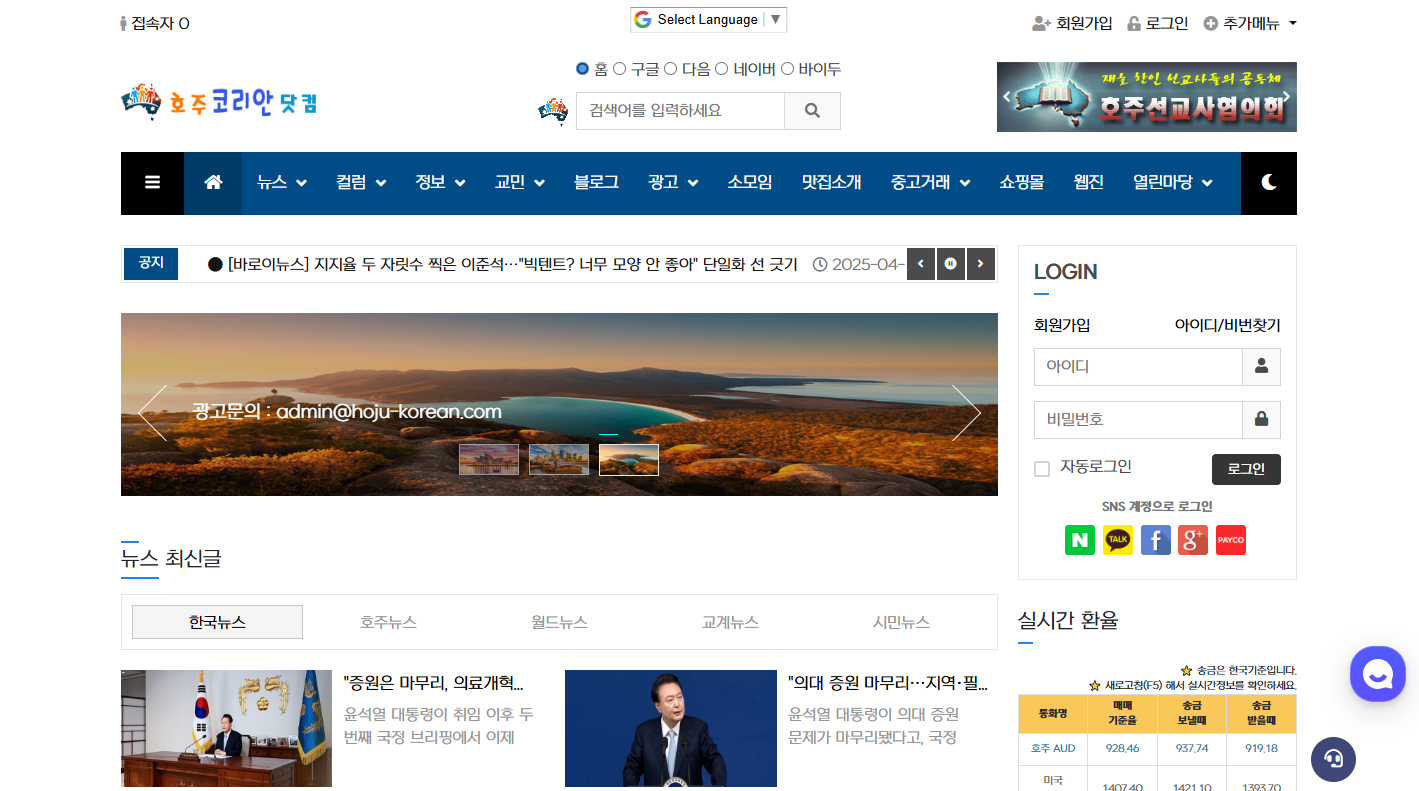Open the 추가메뉴 dropdown
The image size is (1419, 791).
click(1250, 23)
